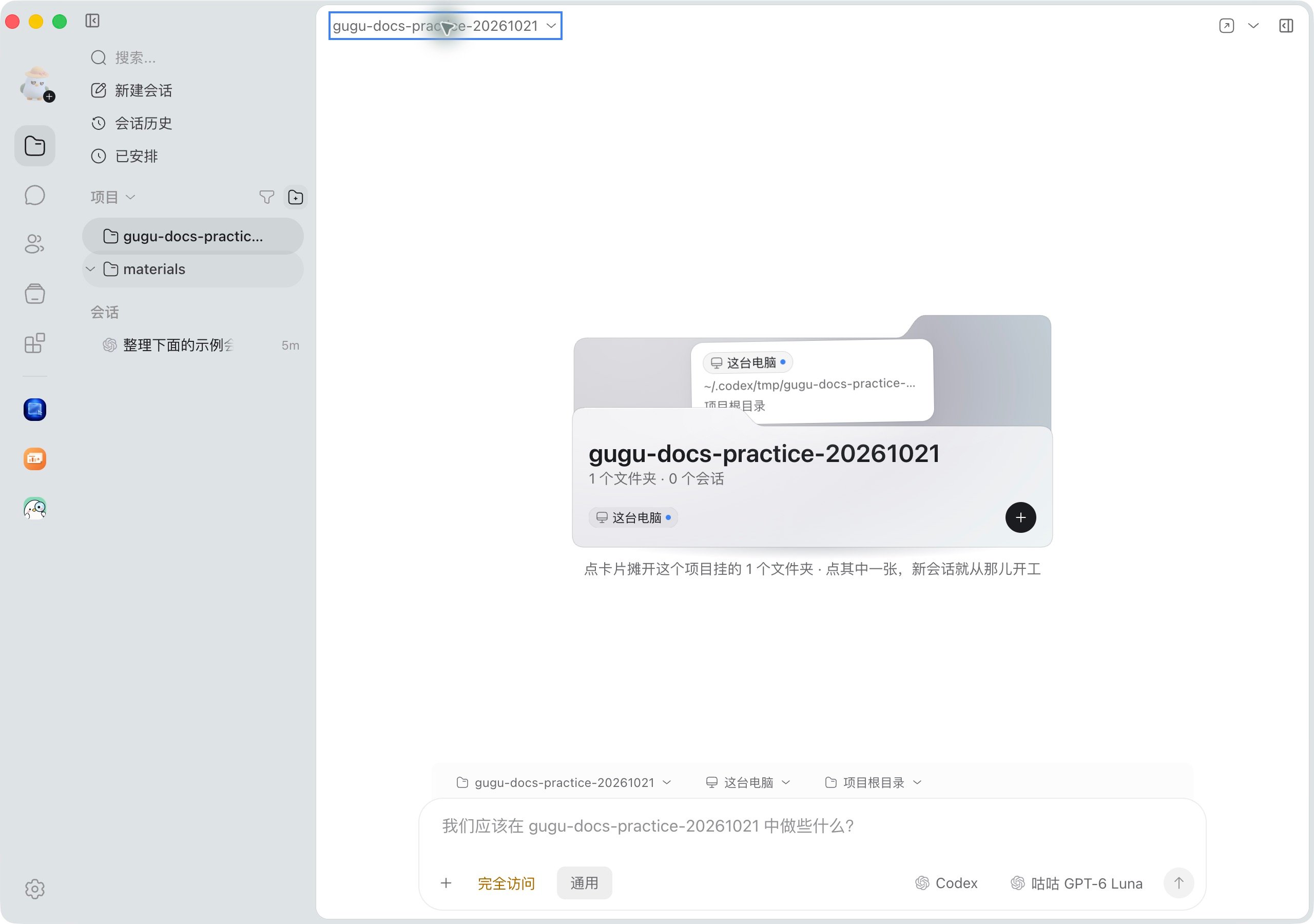This screenshot has width=1314, height=924.
Task: Click 完全访问 permission setting
Action: (507, 883)
